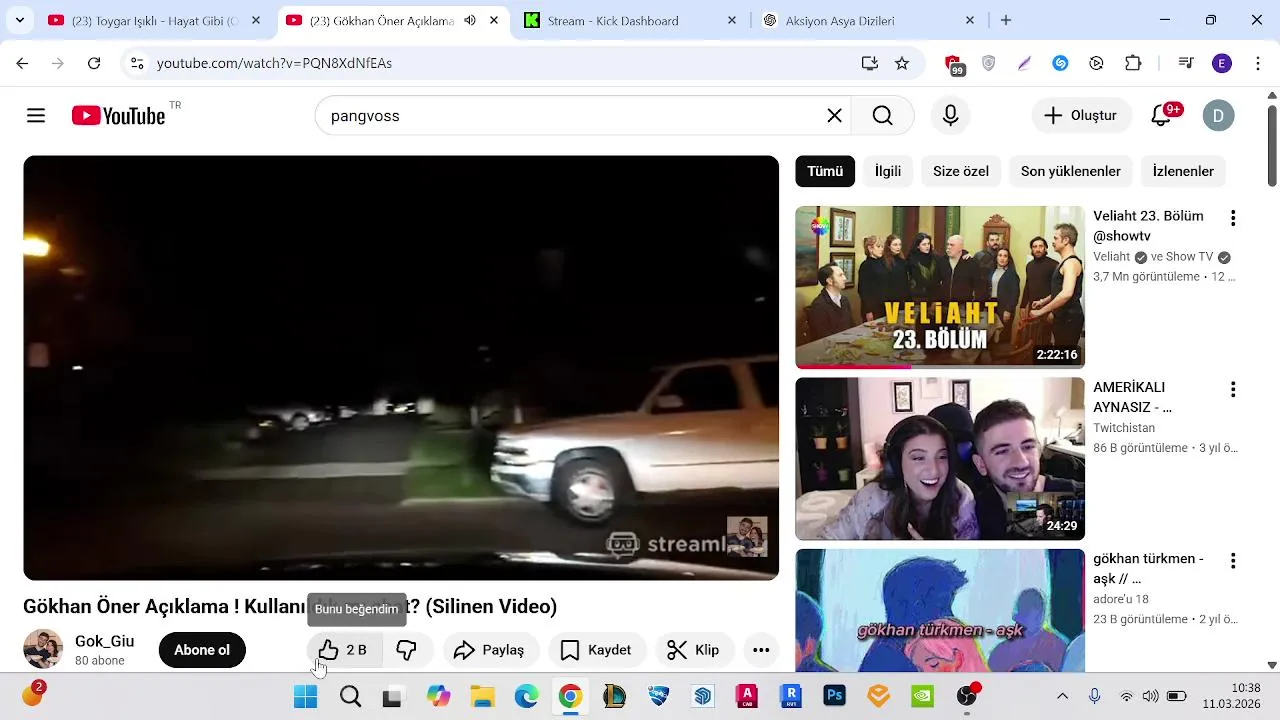Image resolution: width=1280 pixels, height=720 pixels.
Task: Select the İzlenenler filter chip
Action: pos(1183,171)
